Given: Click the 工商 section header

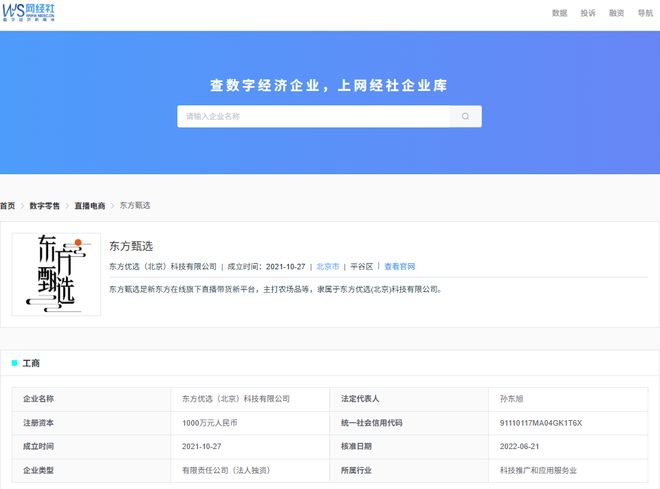Looking at the screenshot, I should (31, 363).
